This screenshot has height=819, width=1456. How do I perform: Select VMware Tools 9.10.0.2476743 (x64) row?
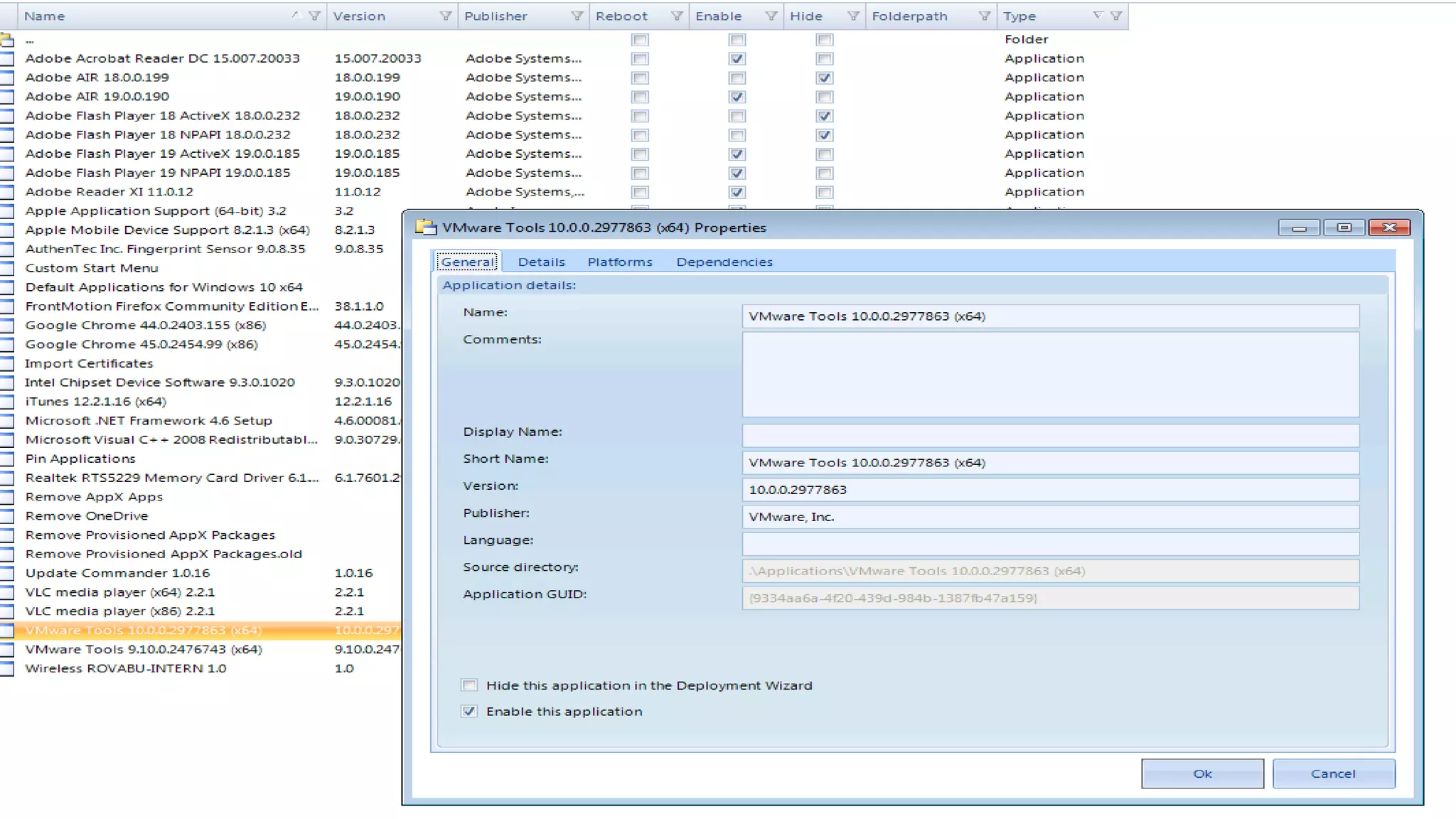[200, 650]
